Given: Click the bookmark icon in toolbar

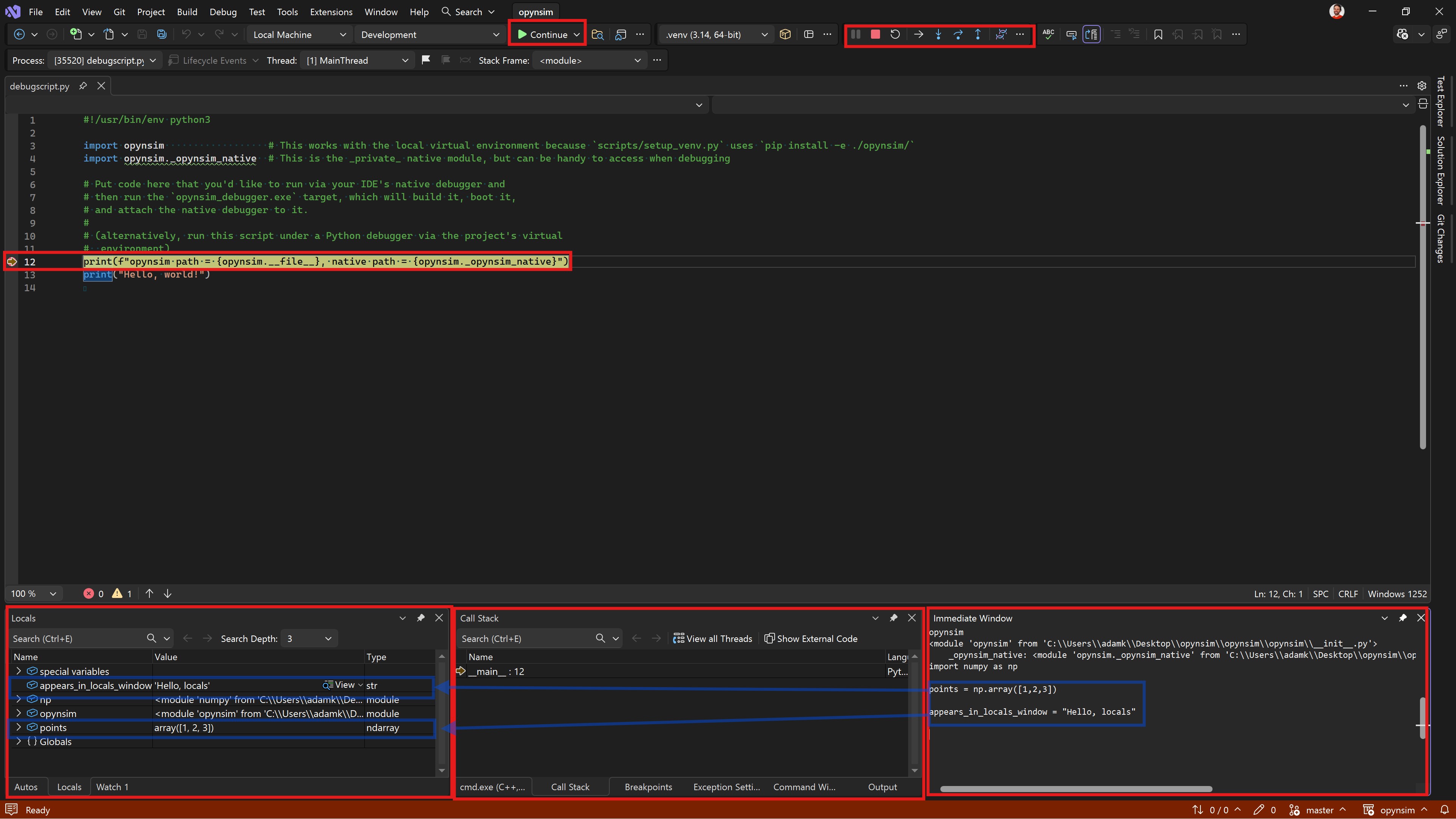Looking at the screenshot, I should coord(1158,35).
